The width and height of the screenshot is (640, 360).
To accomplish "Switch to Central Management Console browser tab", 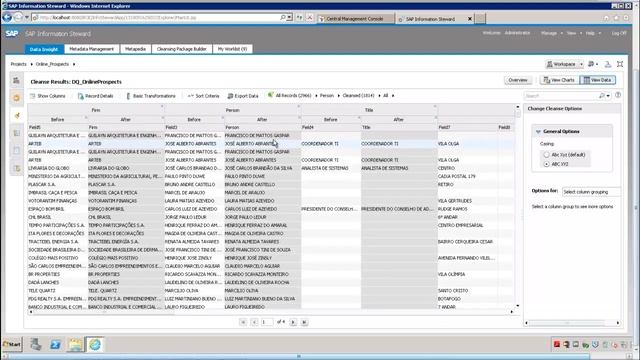I will [x=356, y=18].
